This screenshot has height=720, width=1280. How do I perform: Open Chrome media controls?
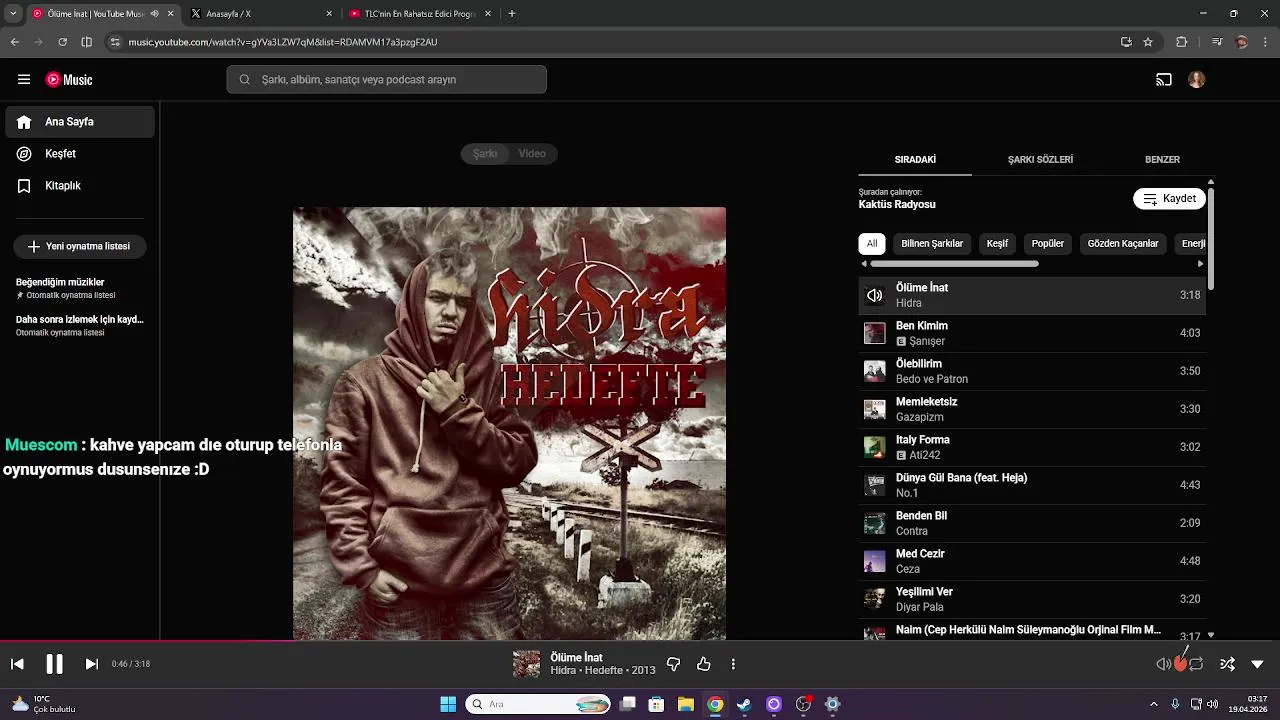(1216, 42)
